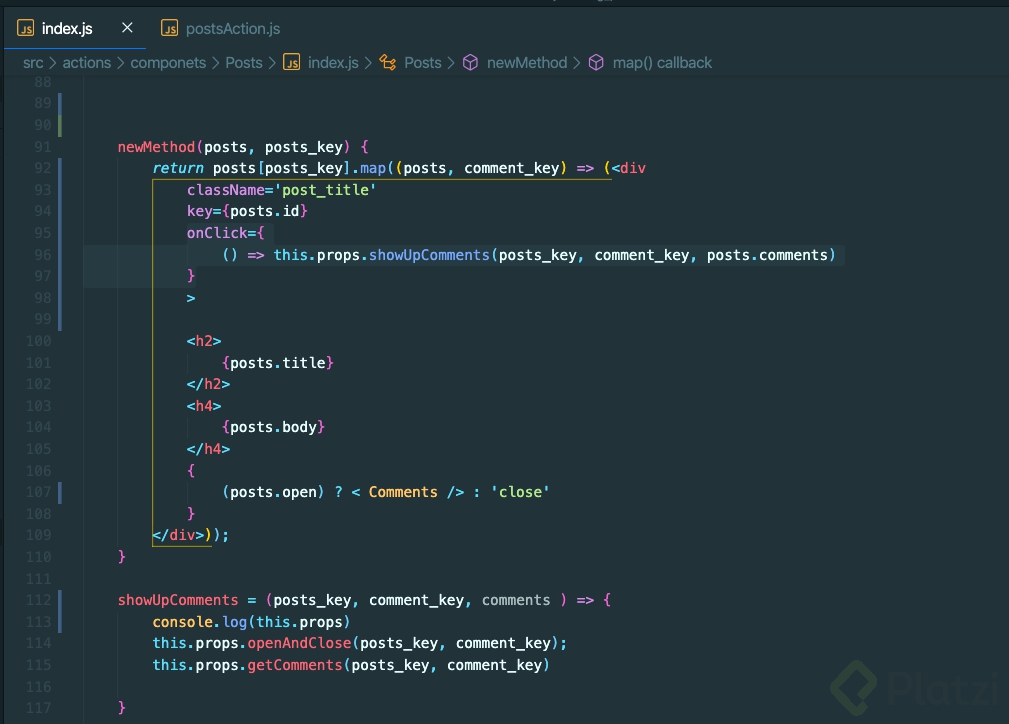Place the cursor on the showUpComments function name
The height and width of the screenshot is (724, 1009).
tap(177, 599)
